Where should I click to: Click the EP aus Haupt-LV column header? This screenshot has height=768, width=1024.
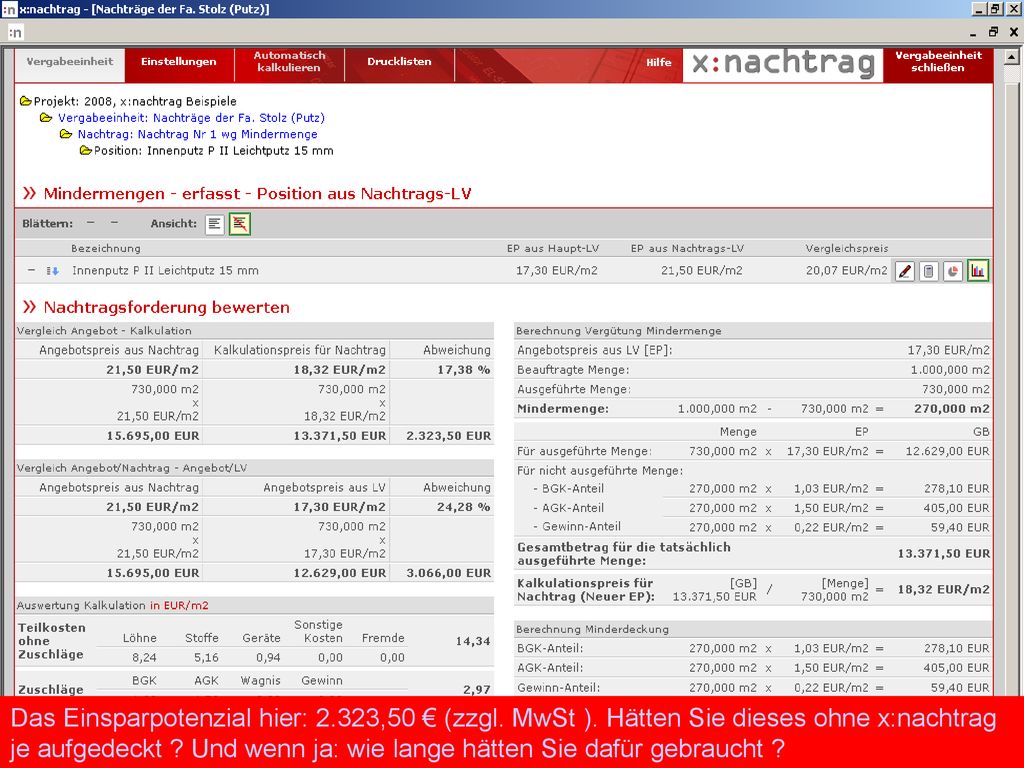click(x=552, y=248)
